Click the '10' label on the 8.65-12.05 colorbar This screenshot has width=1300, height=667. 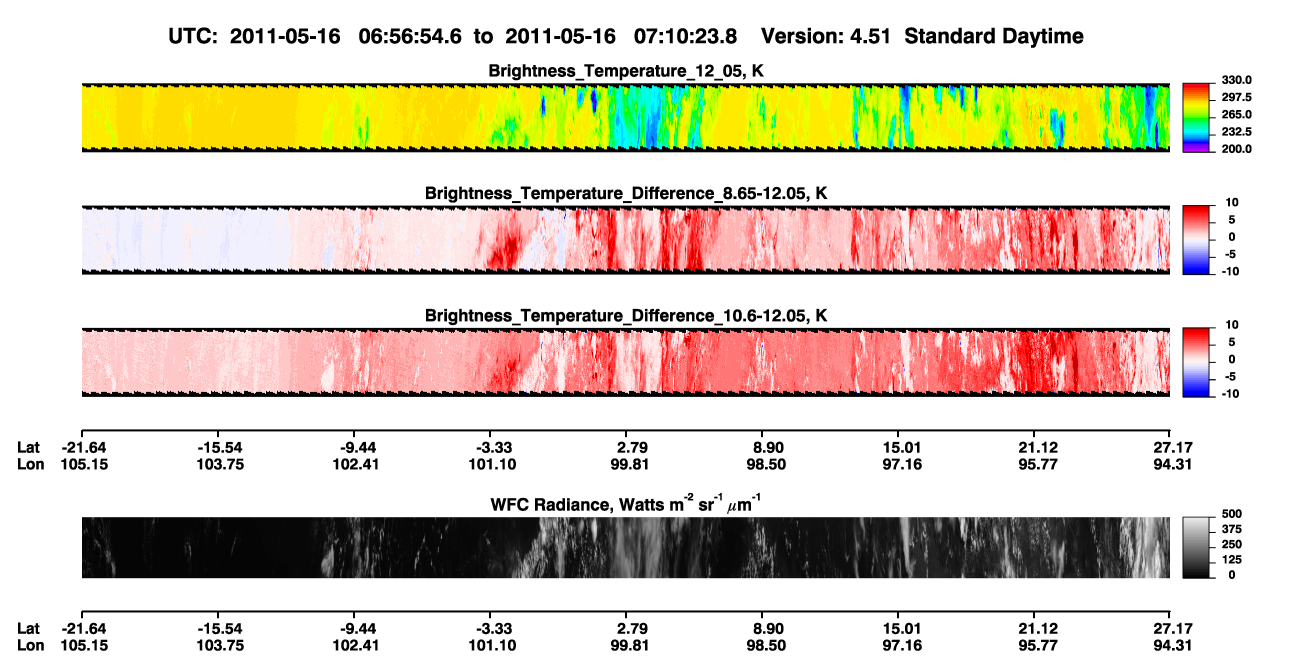[x=1232, y=203]
